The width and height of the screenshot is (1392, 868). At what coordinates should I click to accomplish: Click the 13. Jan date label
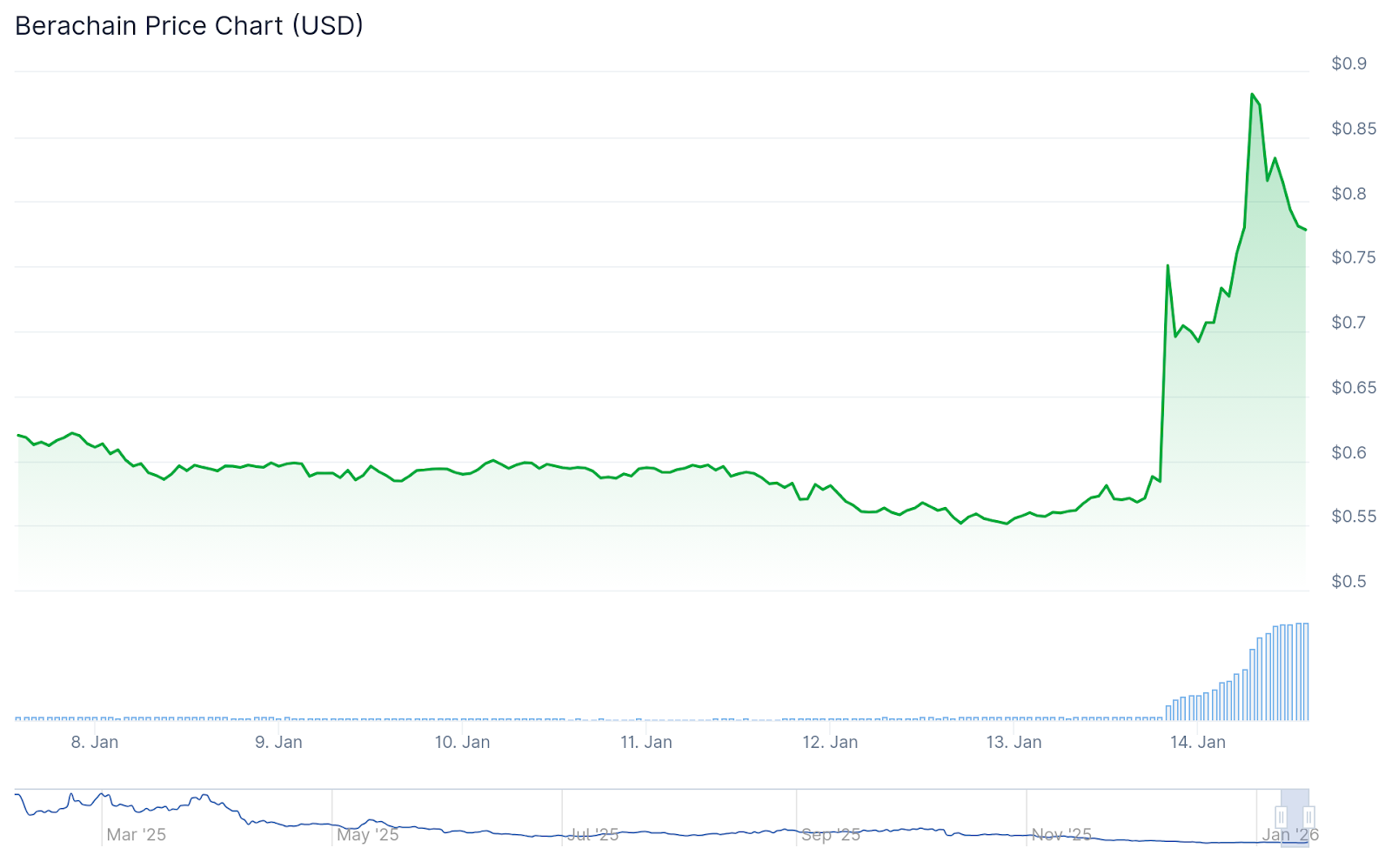[1014, 743]
